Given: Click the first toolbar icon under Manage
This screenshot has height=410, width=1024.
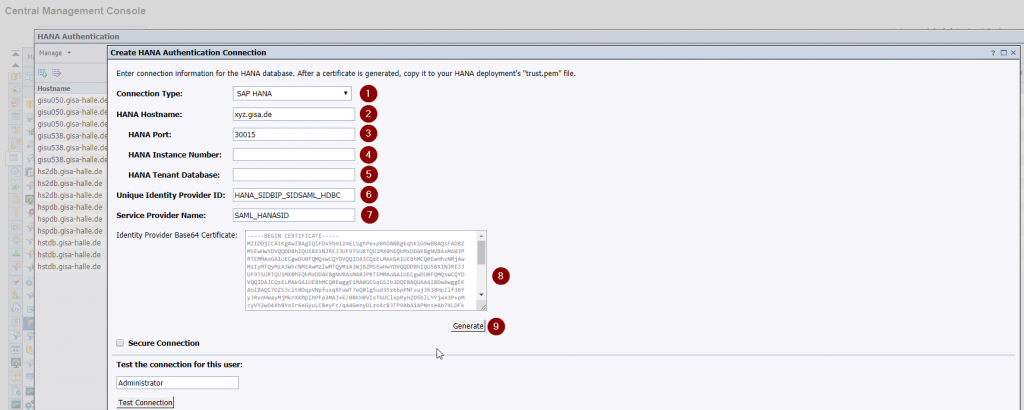Looking at the screenshot, I should [x=42, y=72].
